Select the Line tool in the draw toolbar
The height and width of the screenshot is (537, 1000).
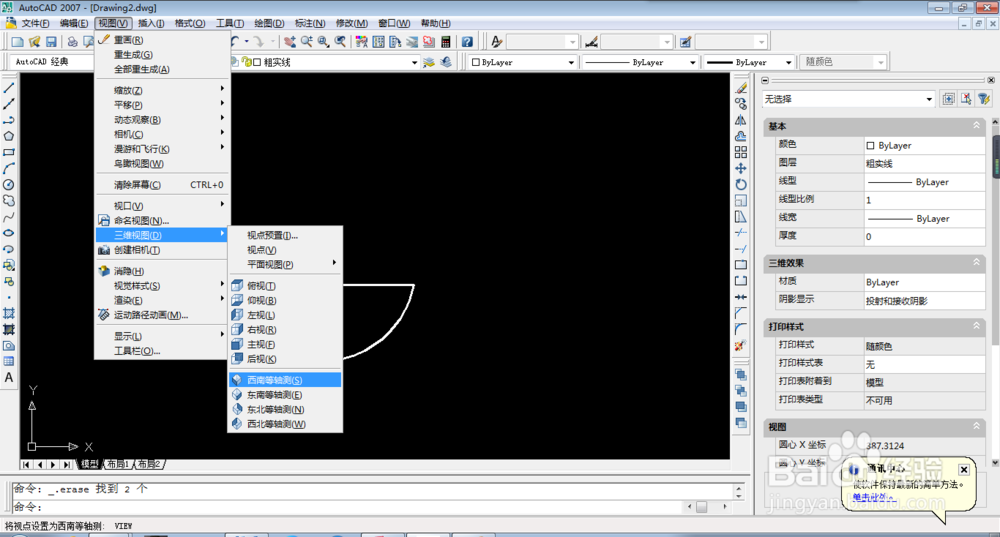9,88
